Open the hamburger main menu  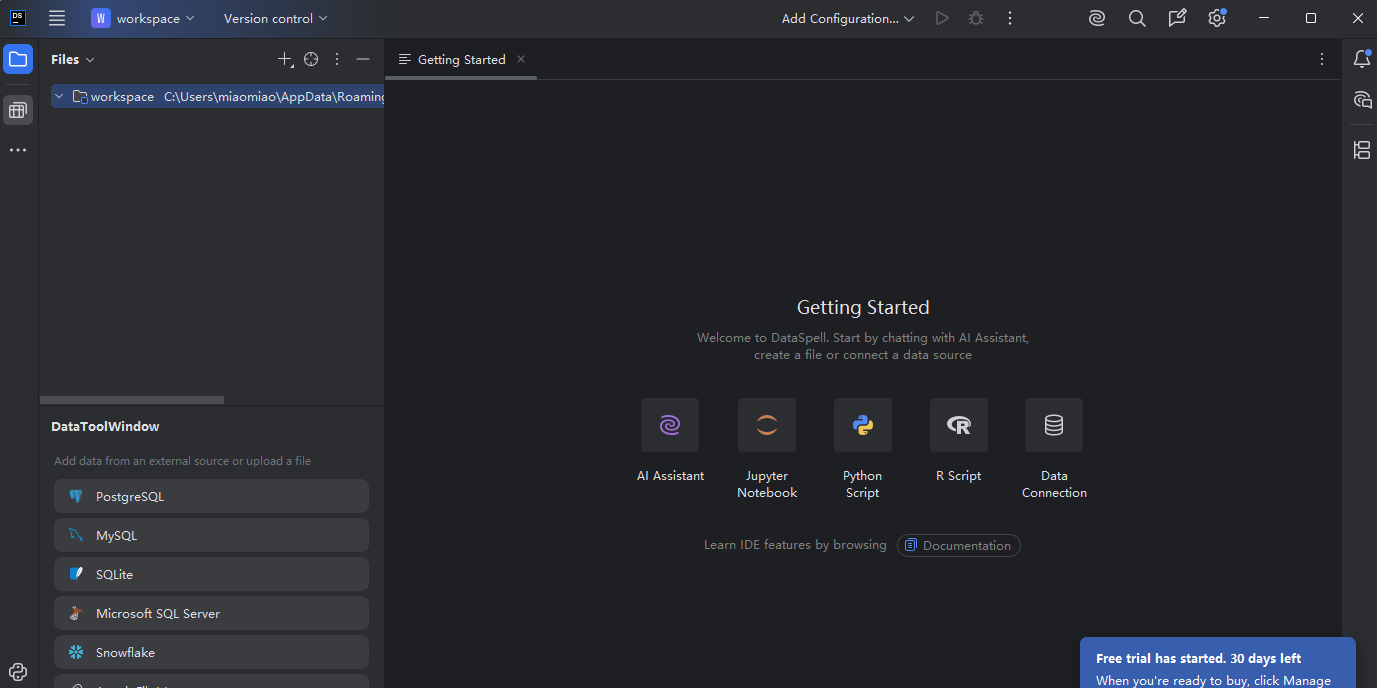tap(57, 18)
